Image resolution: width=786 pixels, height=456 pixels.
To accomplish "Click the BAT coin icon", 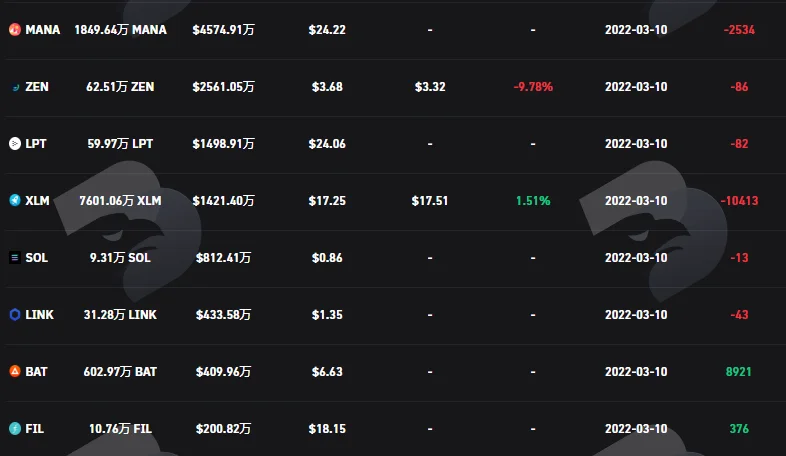I will pos(15,371).
